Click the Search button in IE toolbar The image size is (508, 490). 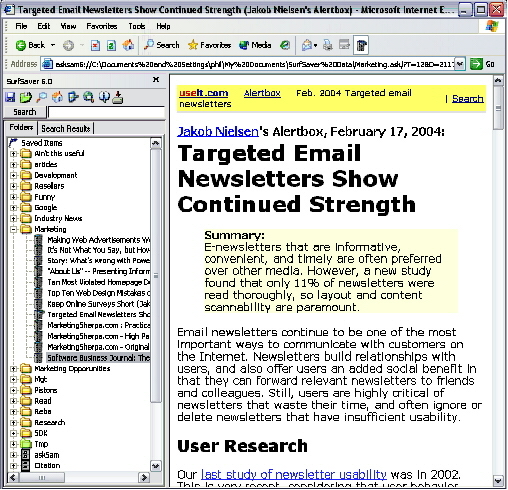tap(162, 45)
